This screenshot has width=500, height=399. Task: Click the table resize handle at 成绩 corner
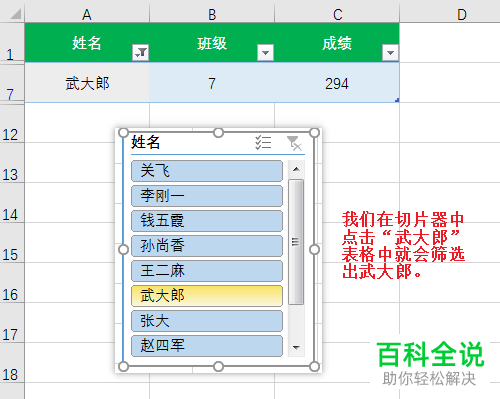coord(397,100)
